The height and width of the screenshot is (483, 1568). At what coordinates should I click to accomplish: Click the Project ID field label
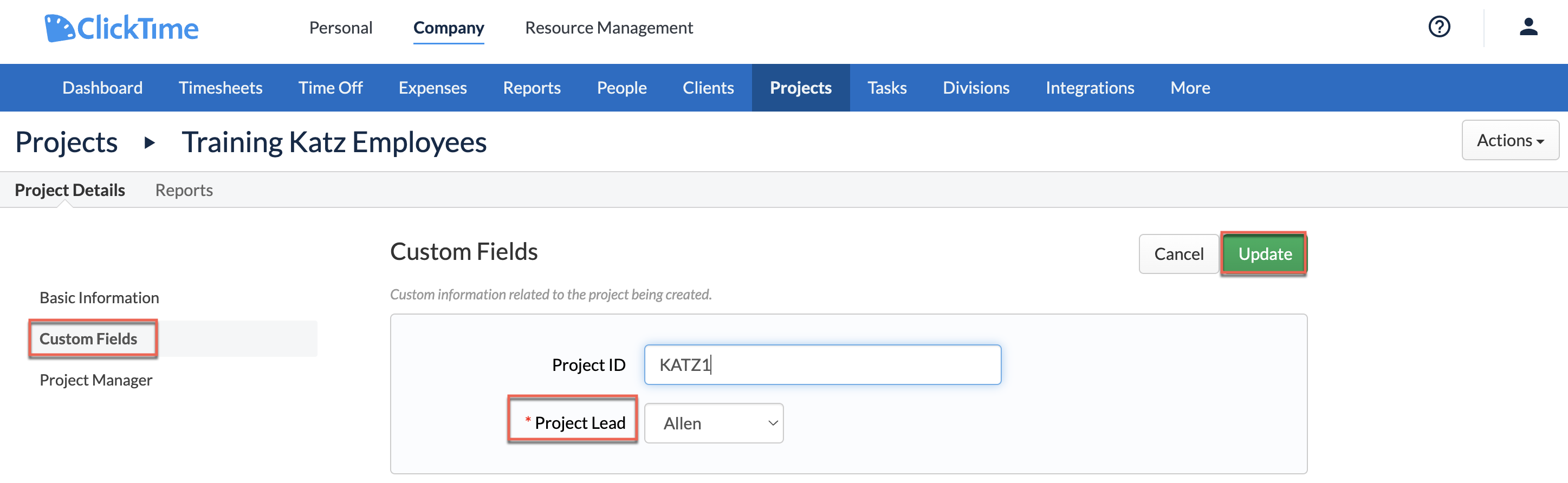click(588, 365)
